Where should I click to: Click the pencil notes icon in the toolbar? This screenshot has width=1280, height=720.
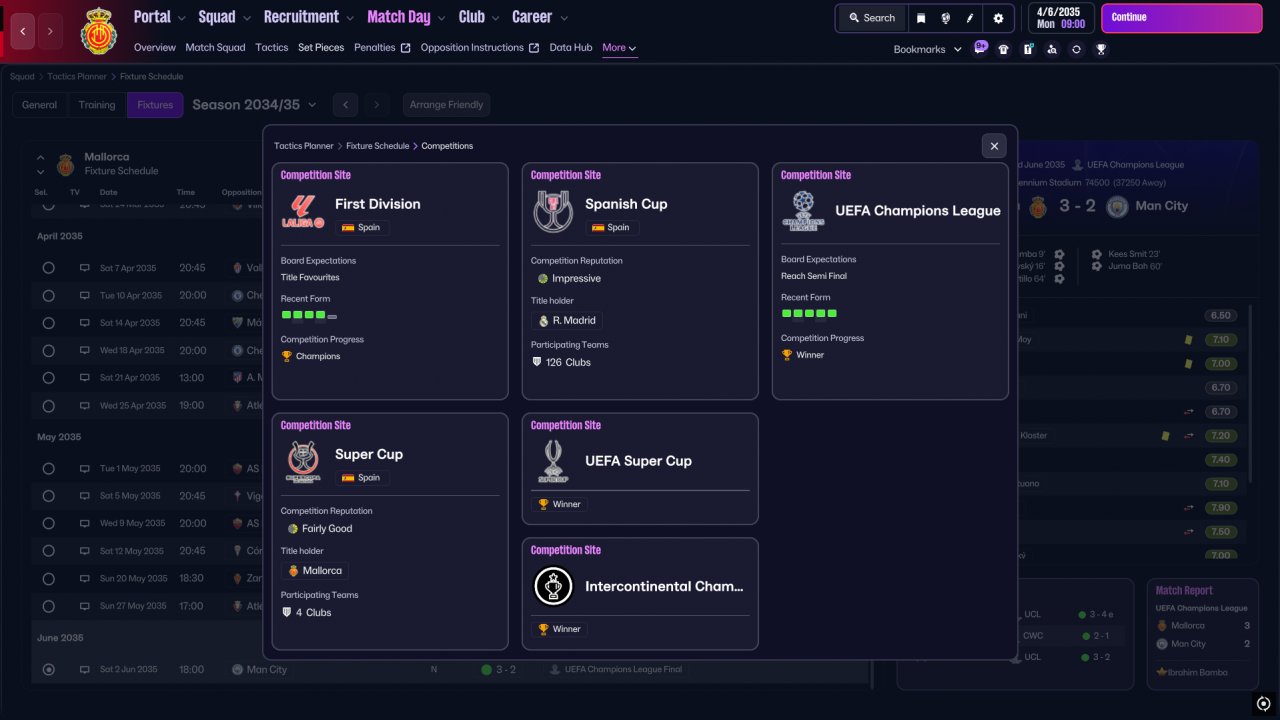coord(970,18)
